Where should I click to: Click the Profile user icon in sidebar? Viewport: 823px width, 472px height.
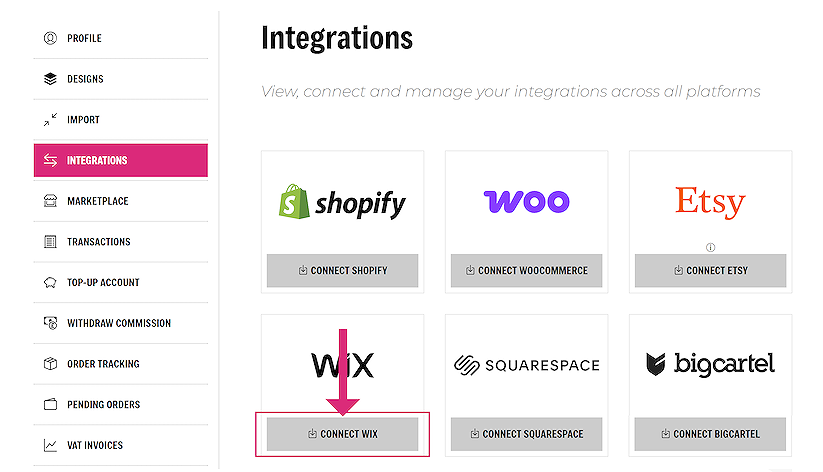tap(50, 38)
